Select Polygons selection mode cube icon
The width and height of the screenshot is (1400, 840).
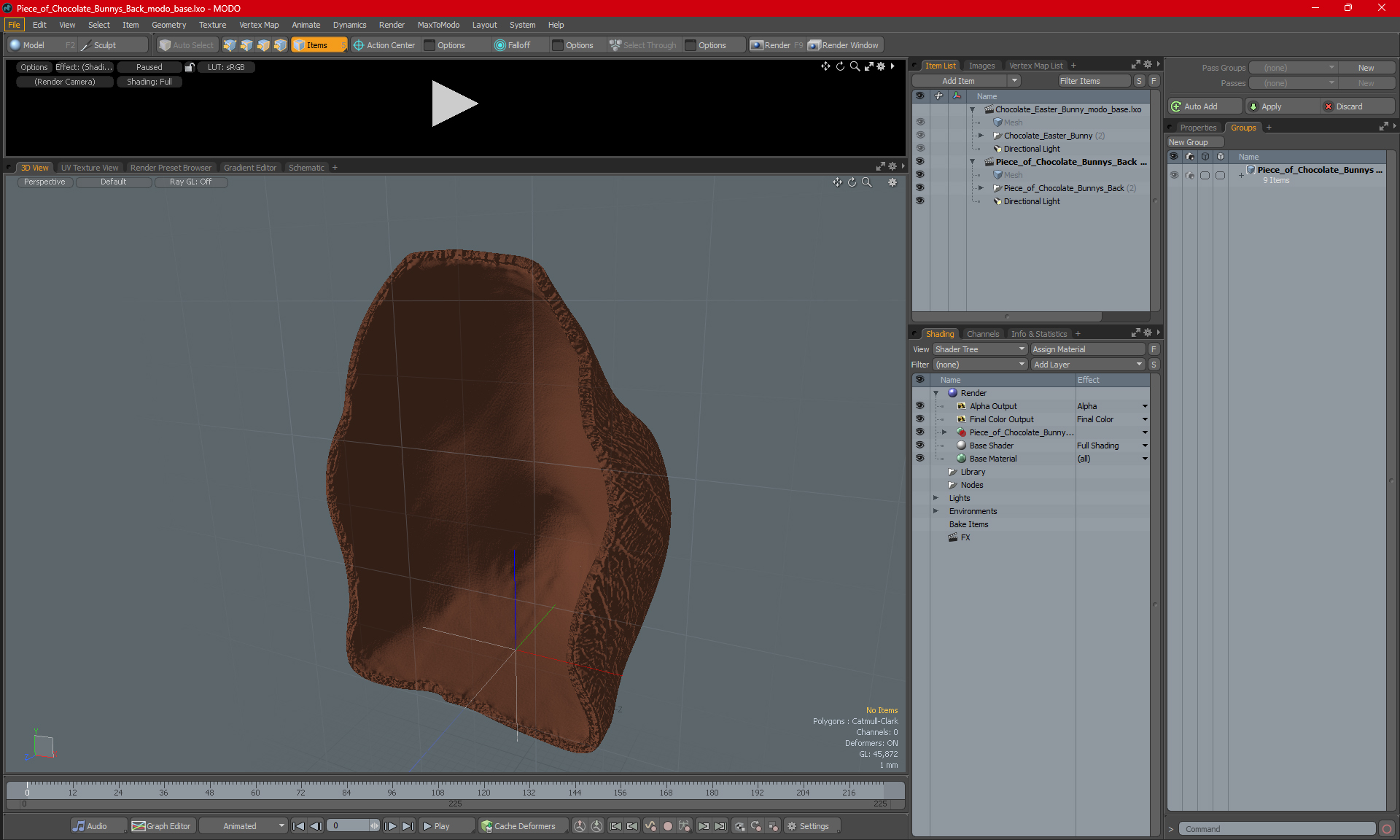[263, 45]
